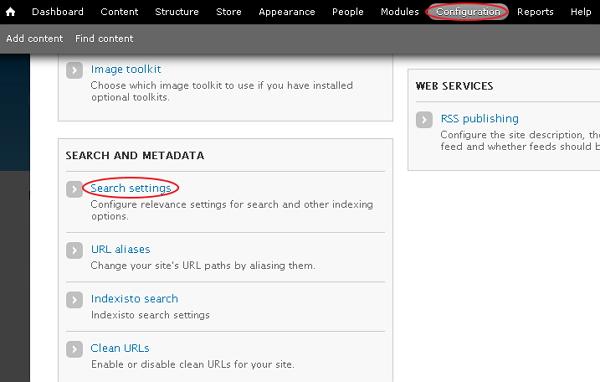600x382 pixels.
Task: Click arrow icon next to Image toolkit
Action: click(x=74, y=70)
